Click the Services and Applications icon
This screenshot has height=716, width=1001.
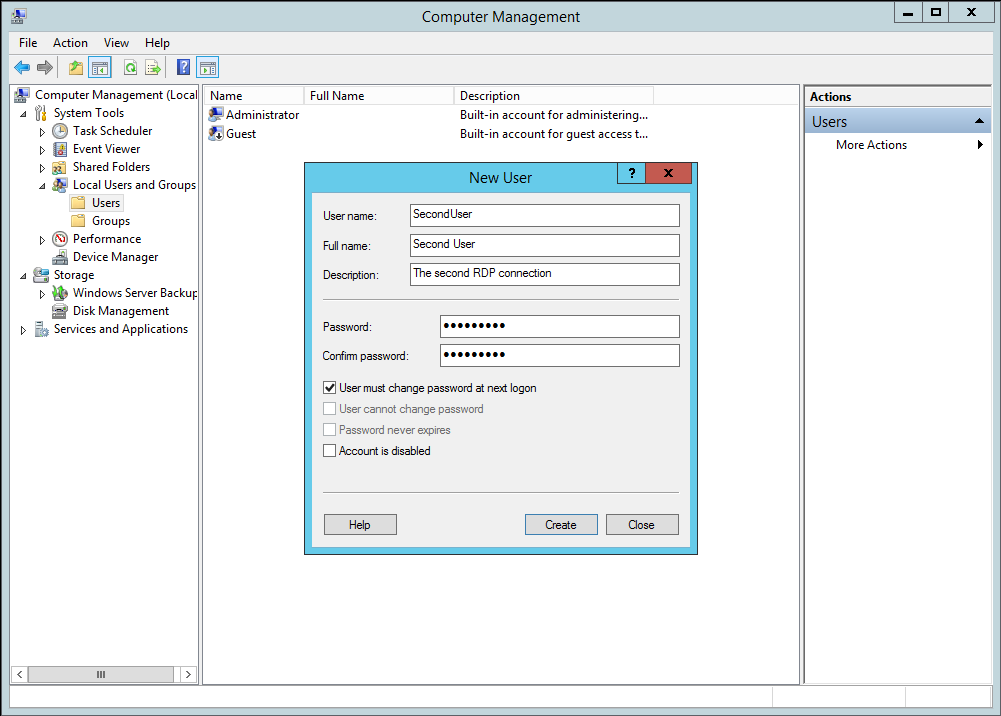coord(41,329)
